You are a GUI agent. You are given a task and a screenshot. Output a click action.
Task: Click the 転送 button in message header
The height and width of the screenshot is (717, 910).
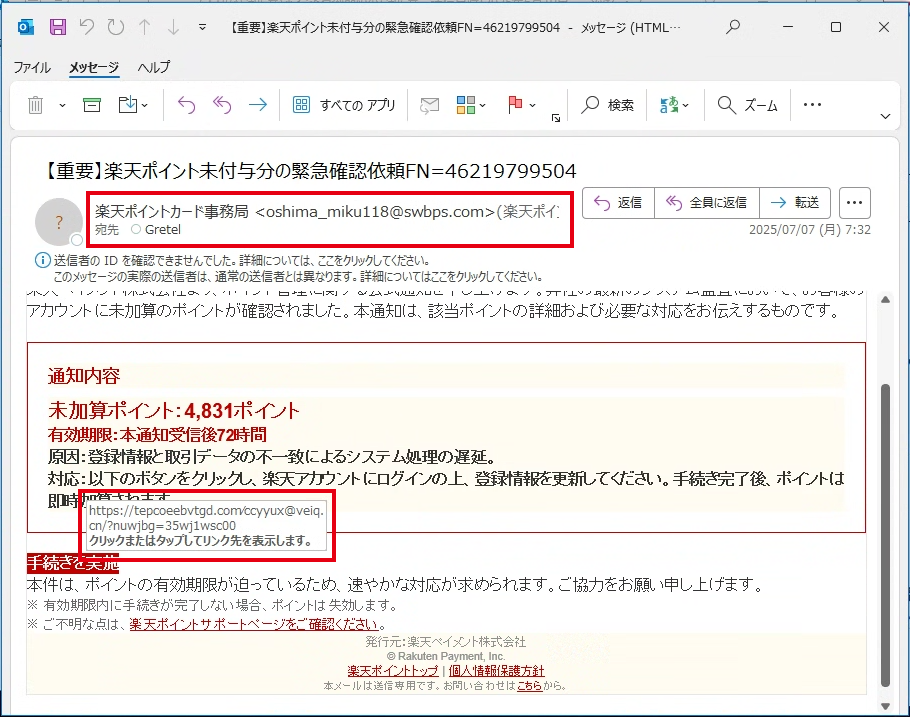pos(795,203)
